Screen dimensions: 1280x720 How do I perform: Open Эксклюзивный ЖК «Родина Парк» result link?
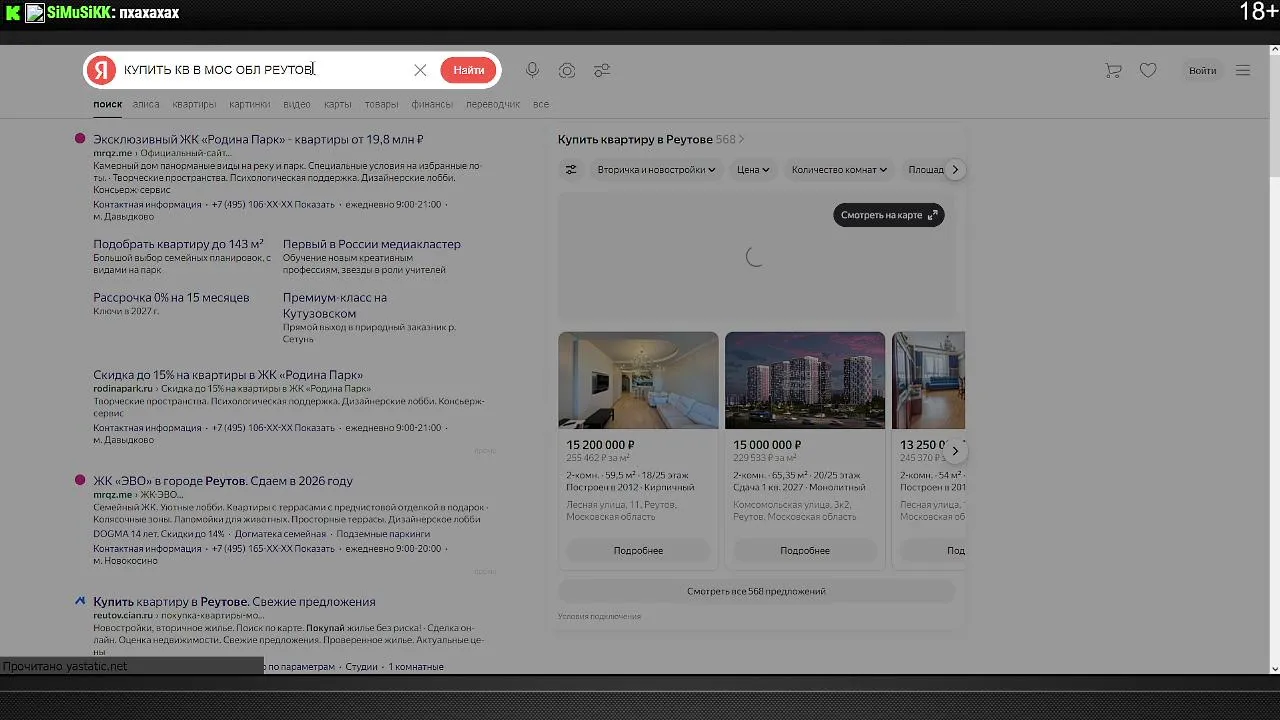(258, 140)
